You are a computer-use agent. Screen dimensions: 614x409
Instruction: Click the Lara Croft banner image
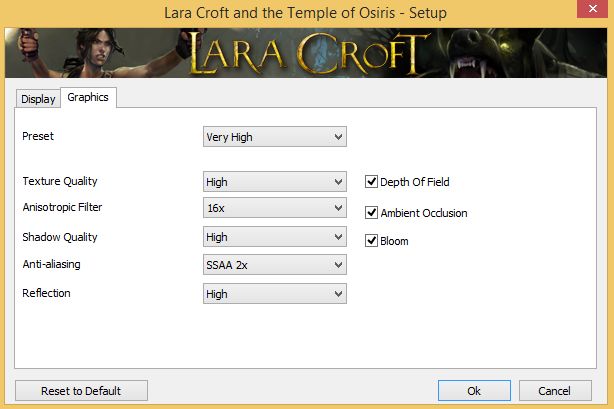pyautogui.click(x=306, y=53)
